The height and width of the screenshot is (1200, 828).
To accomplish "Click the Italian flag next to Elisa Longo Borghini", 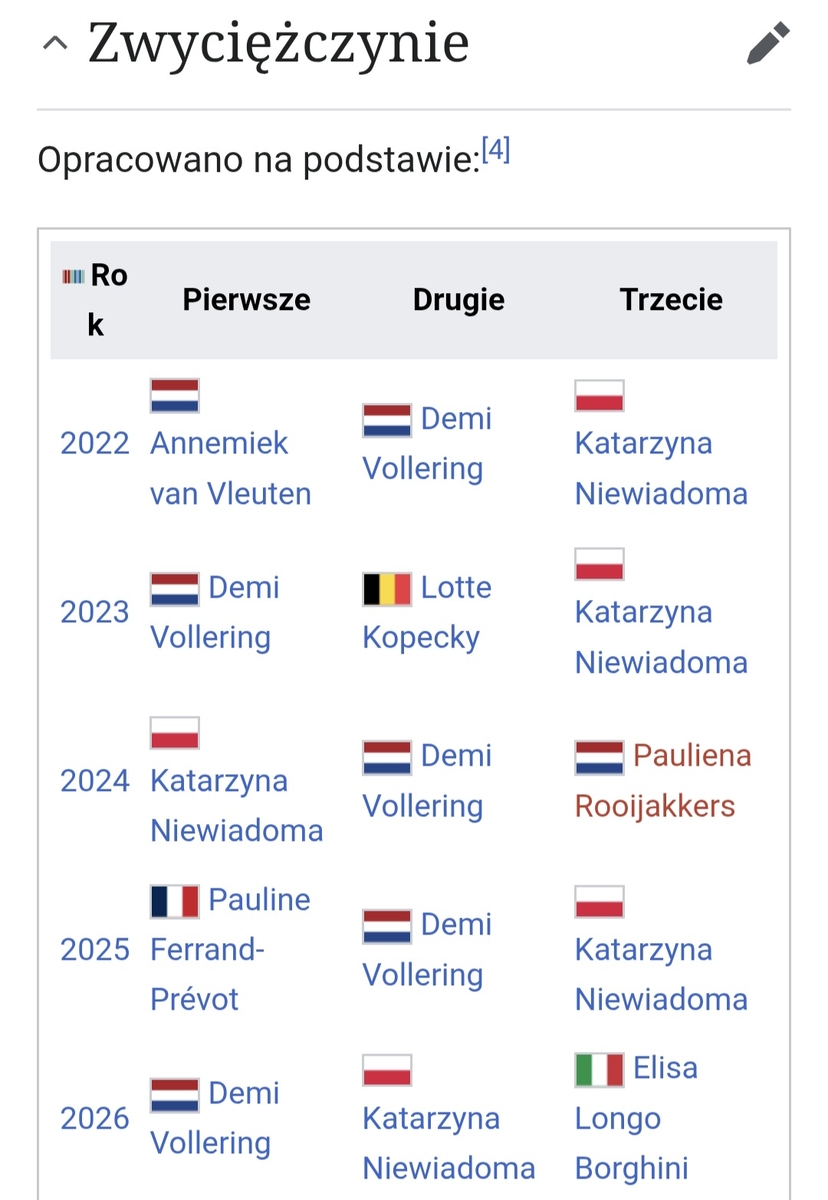I will point(599,1070).
